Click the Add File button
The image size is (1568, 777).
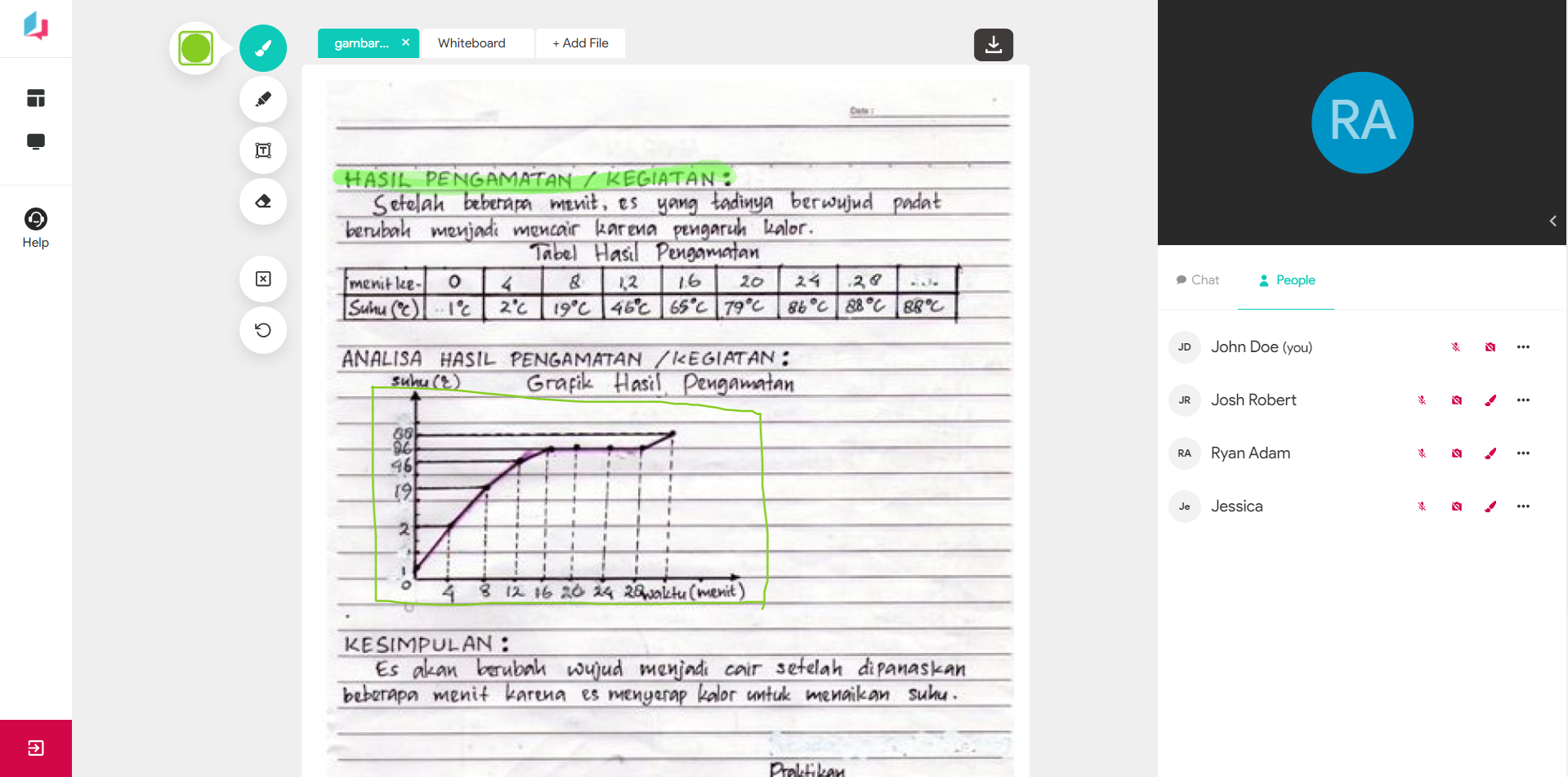click(580, 43)
